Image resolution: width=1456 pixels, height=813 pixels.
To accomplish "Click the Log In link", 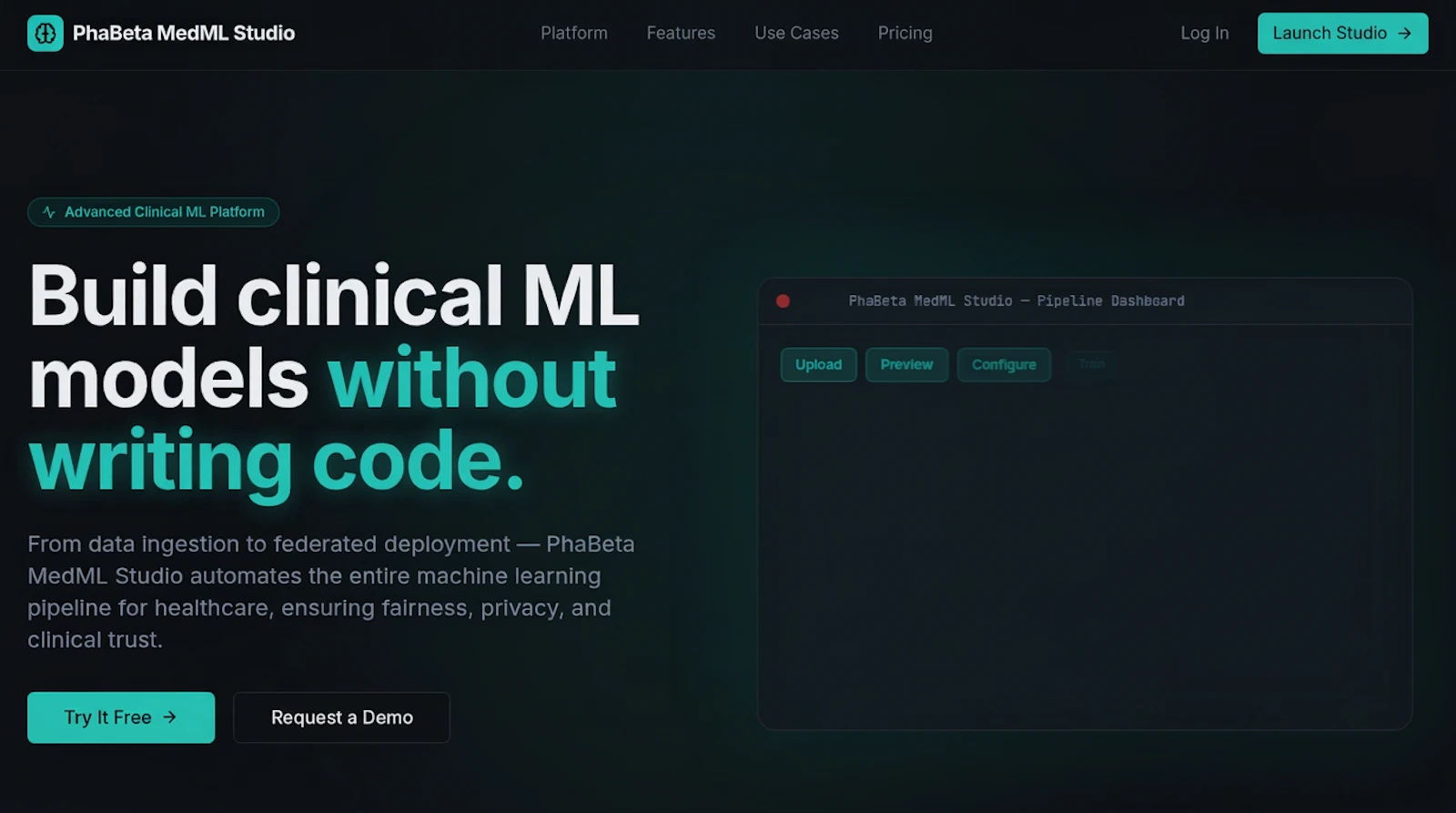I will 1204,33.
